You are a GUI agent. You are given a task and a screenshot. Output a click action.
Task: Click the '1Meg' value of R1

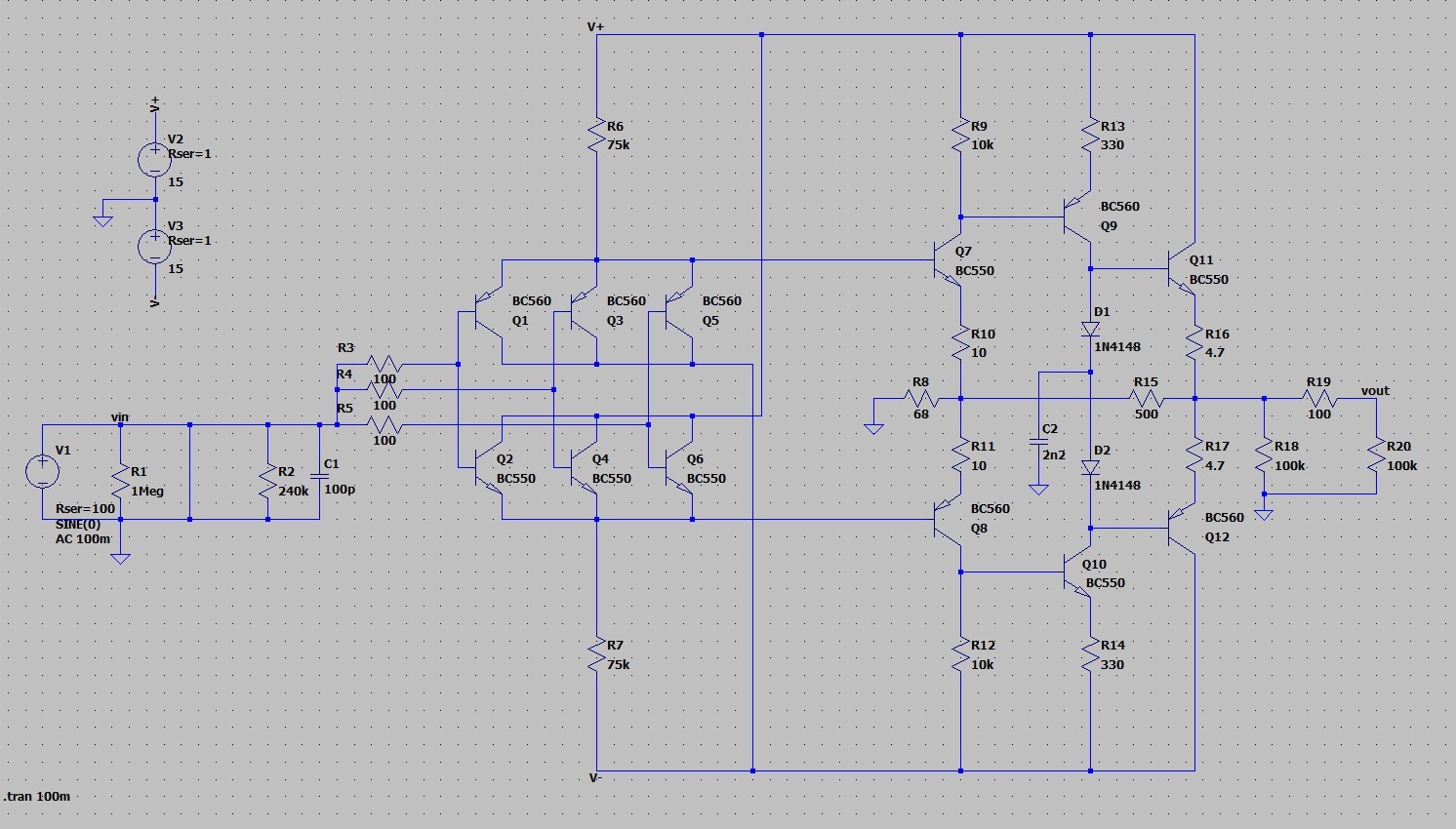[147, 491]
